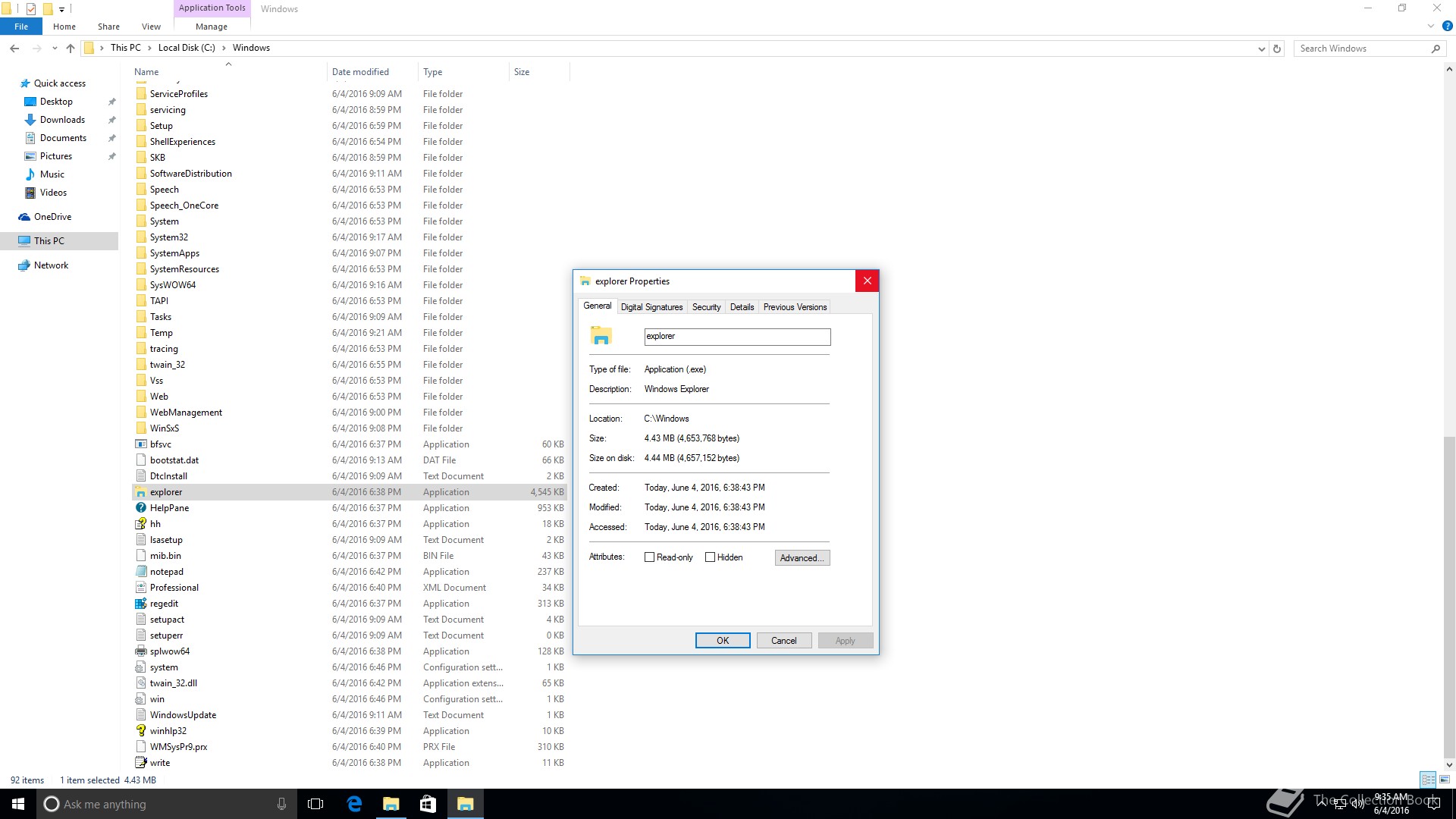Click the Quick Access Toolbar properties icon
Screen dimensions: 1456x819
[x=30, y=9]
